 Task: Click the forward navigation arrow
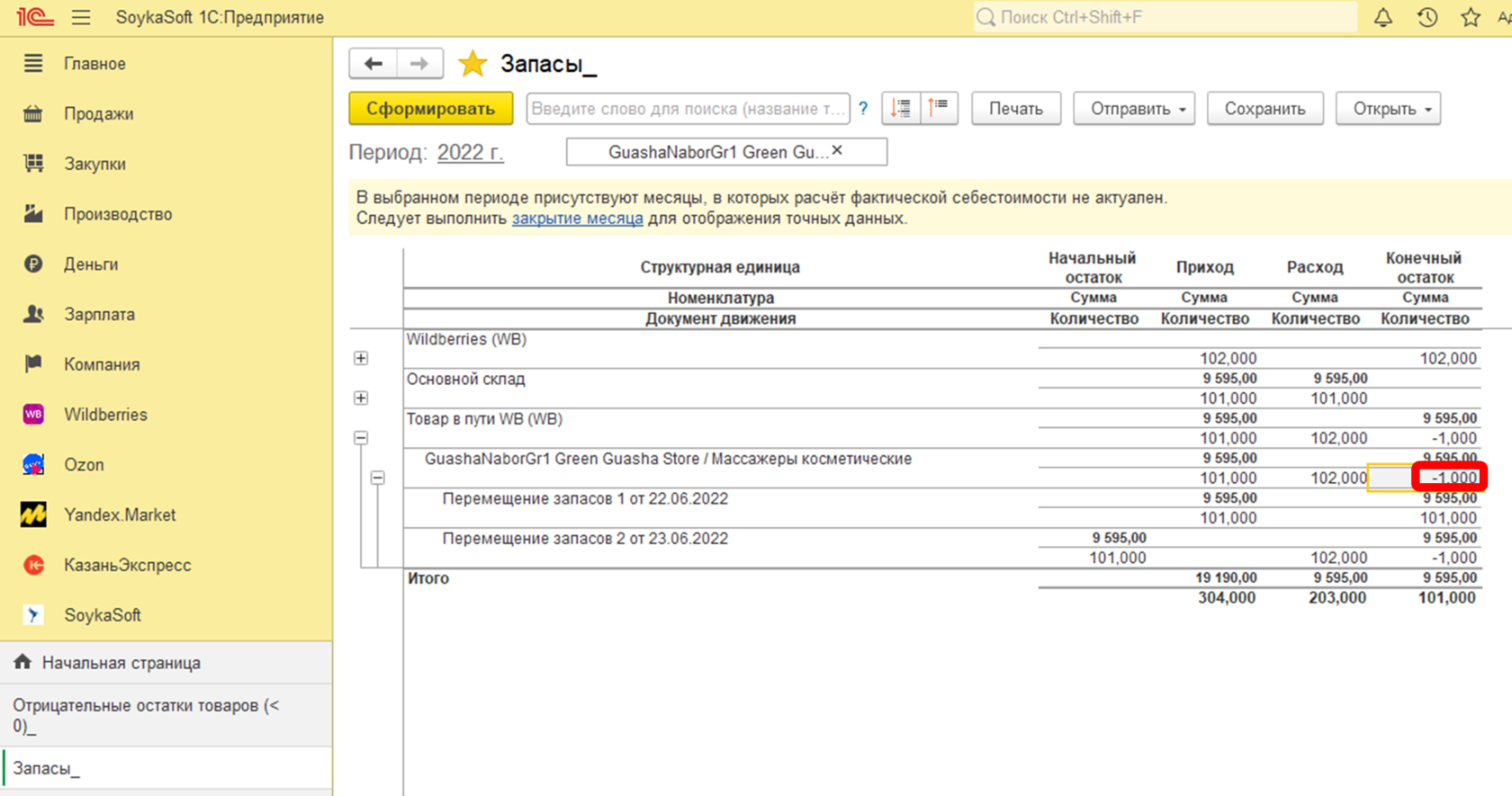click(x=418, y=64)
